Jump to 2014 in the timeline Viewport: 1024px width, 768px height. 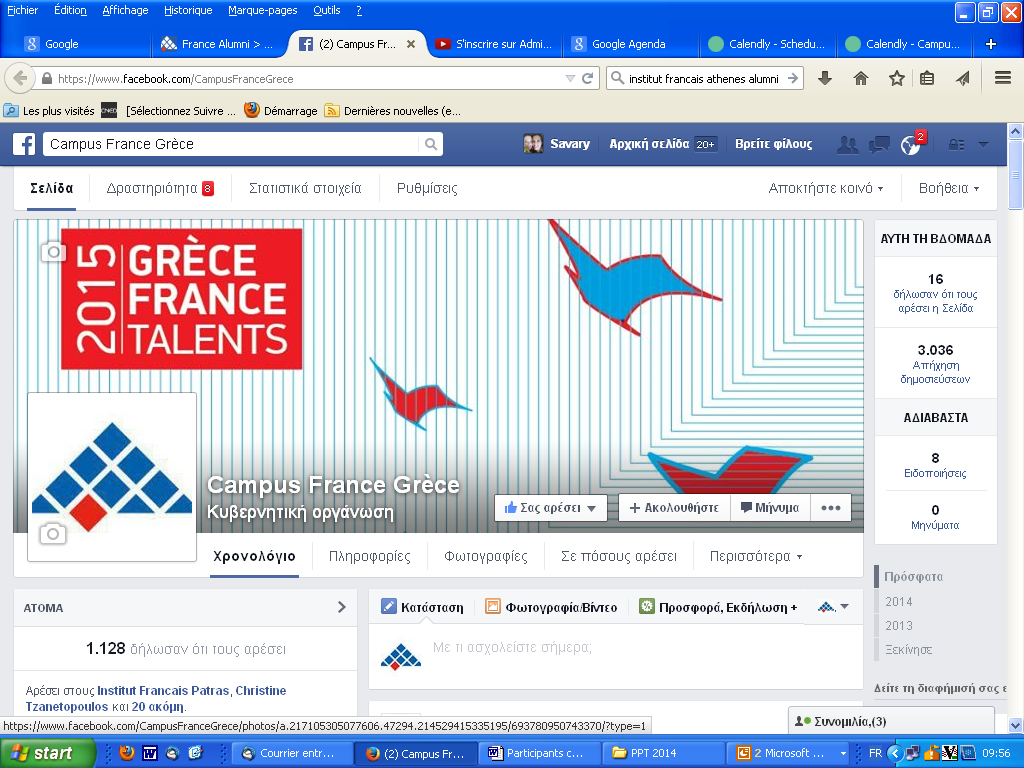pos(899,601)
